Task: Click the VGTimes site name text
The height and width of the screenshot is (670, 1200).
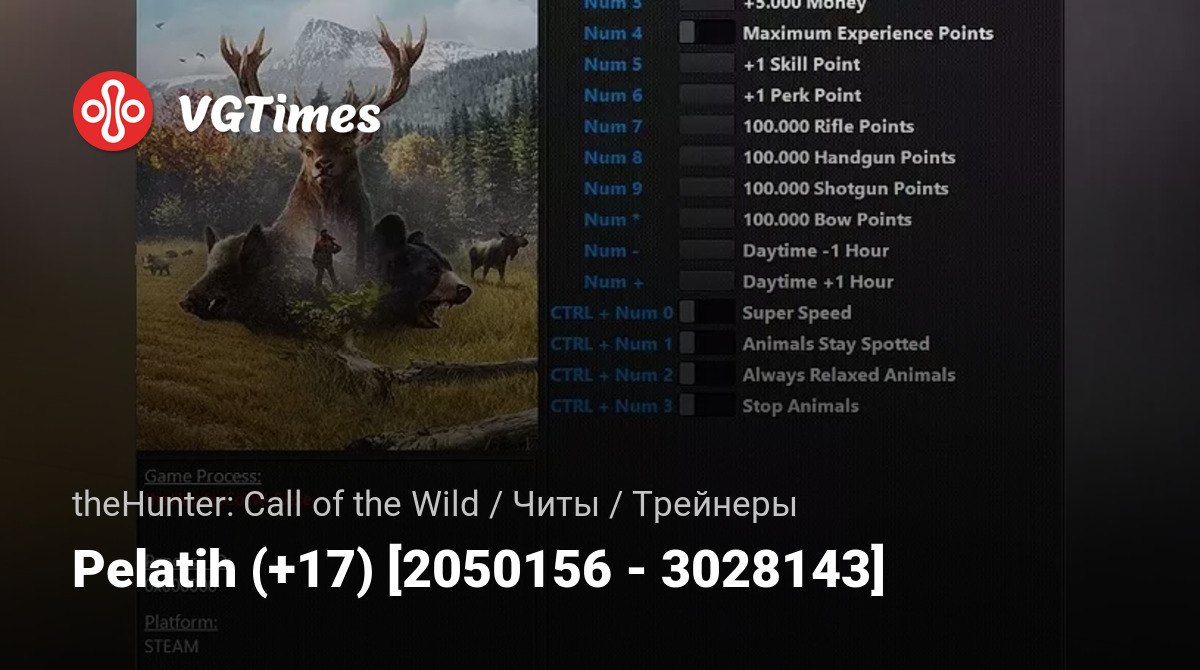Action: coord(279,116)
